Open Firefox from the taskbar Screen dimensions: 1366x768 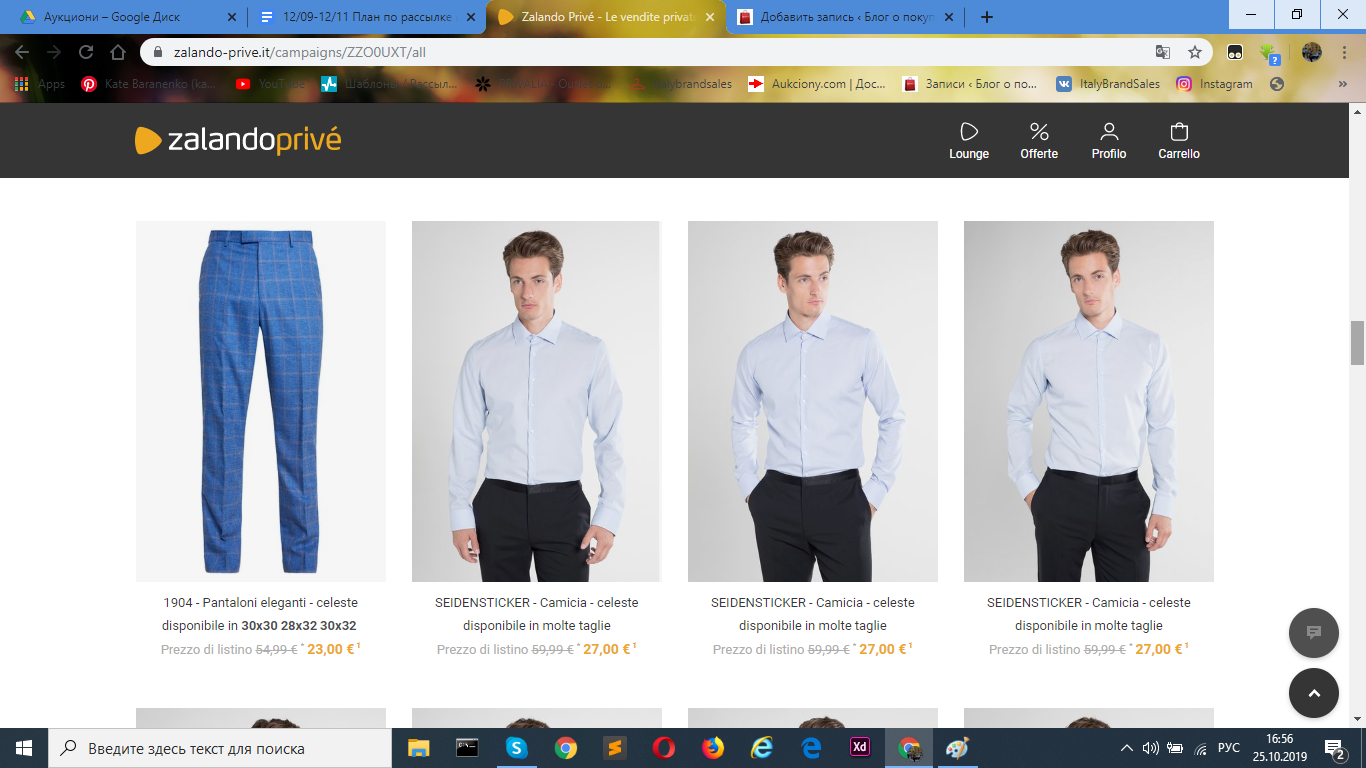pyautogui.click(x=712, y=748)
